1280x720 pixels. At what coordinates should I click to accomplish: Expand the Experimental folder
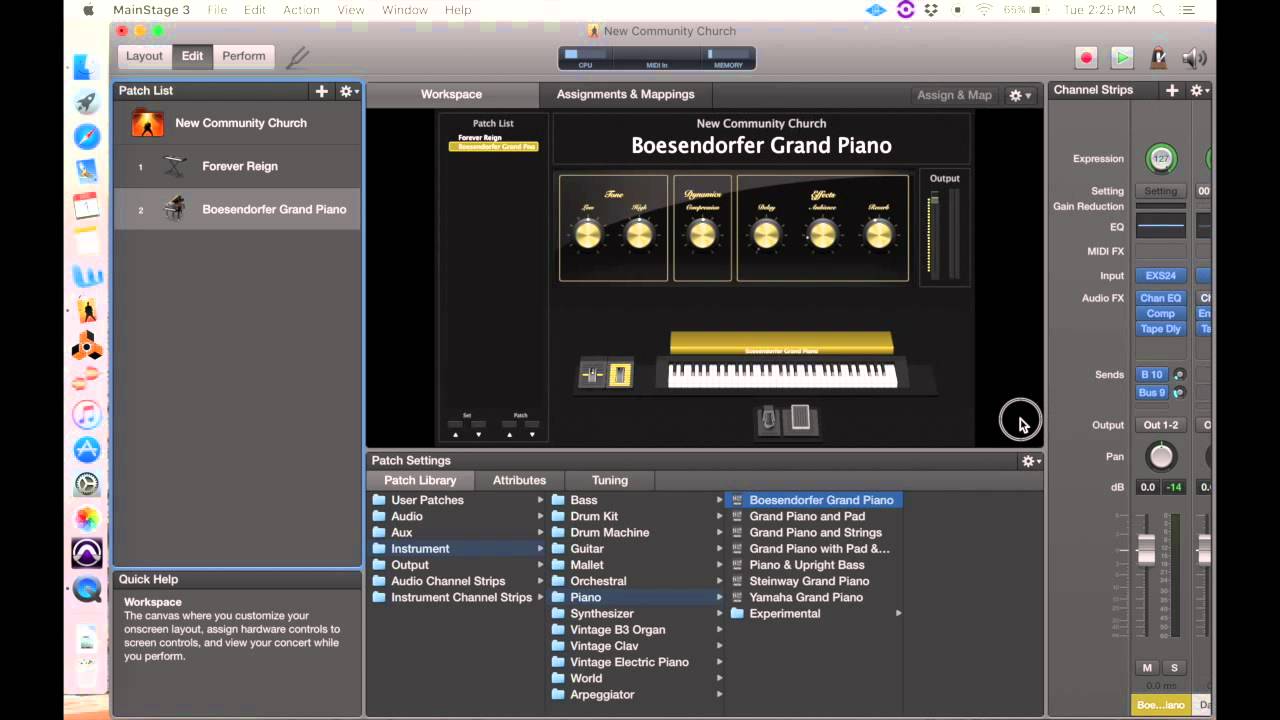pos(898,613)
